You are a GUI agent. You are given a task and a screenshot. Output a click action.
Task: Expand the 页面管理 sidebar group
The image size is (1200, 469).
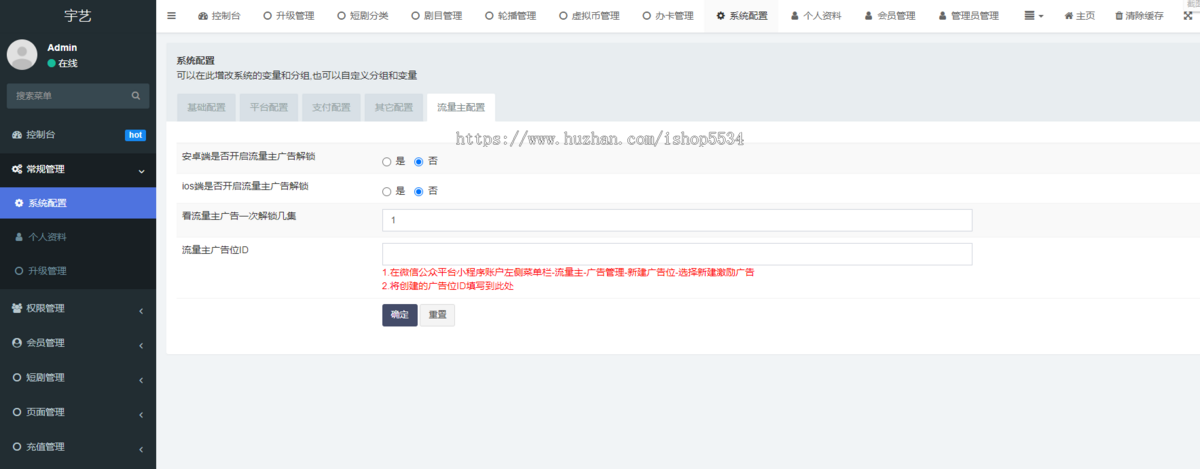78,412
